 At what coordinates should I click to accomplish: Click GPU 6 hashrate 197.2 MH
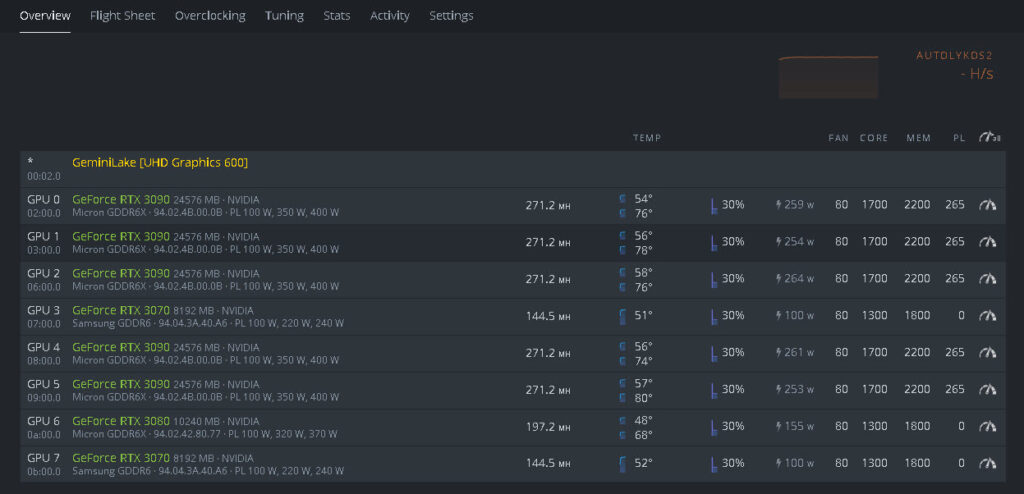pyautogui.click(x=548, y=427)
